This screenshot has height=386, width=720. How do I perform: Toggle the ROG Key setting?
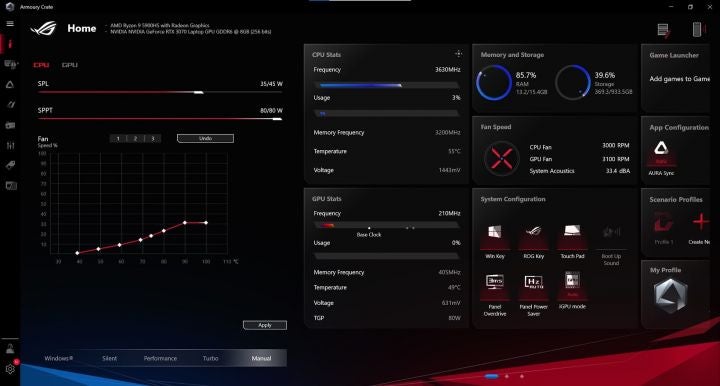coord(534,241)
